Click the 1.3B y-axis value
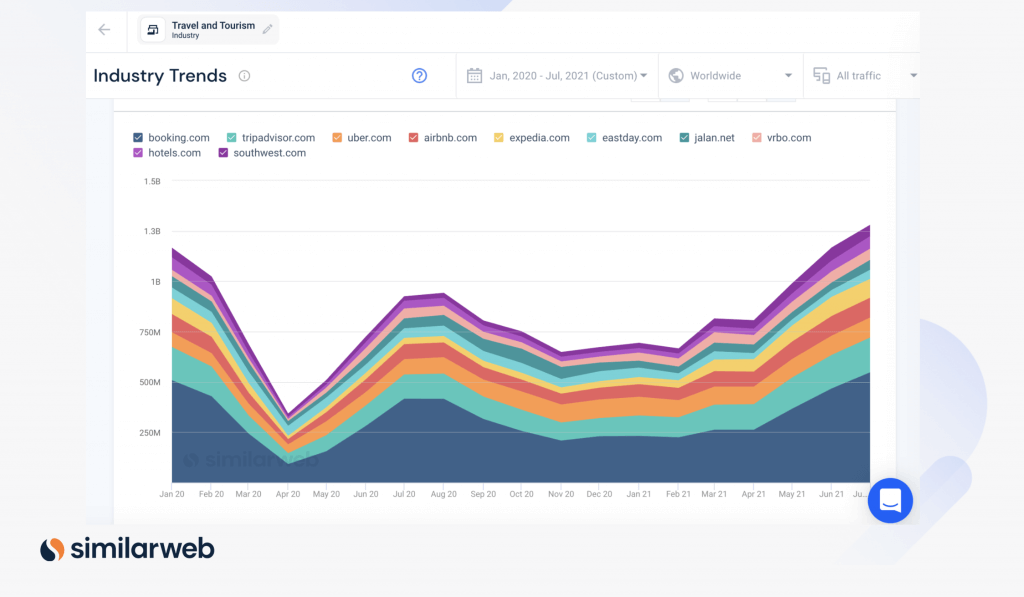 tap(152, 231)
